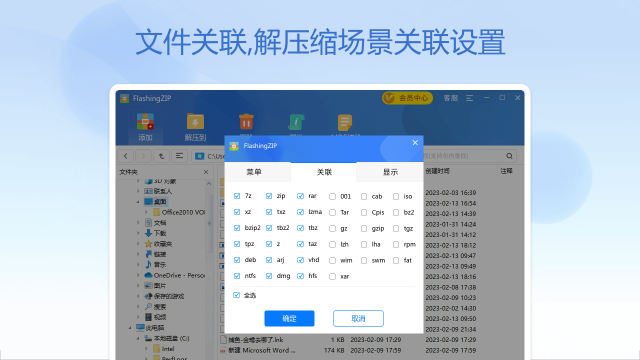Collapse the 本地磁盘 (C:) node
The height and width of the screenshot is (360, 640).
coord(138,338)
